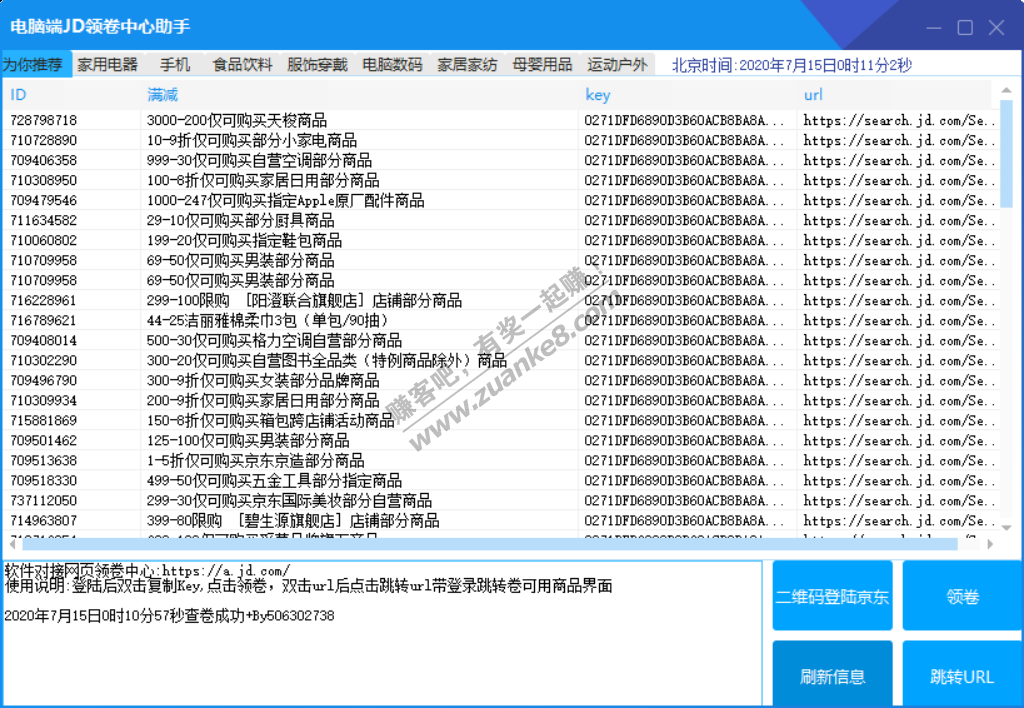
Task: Select the 家居家纺 tab
Action: point(467,65)
